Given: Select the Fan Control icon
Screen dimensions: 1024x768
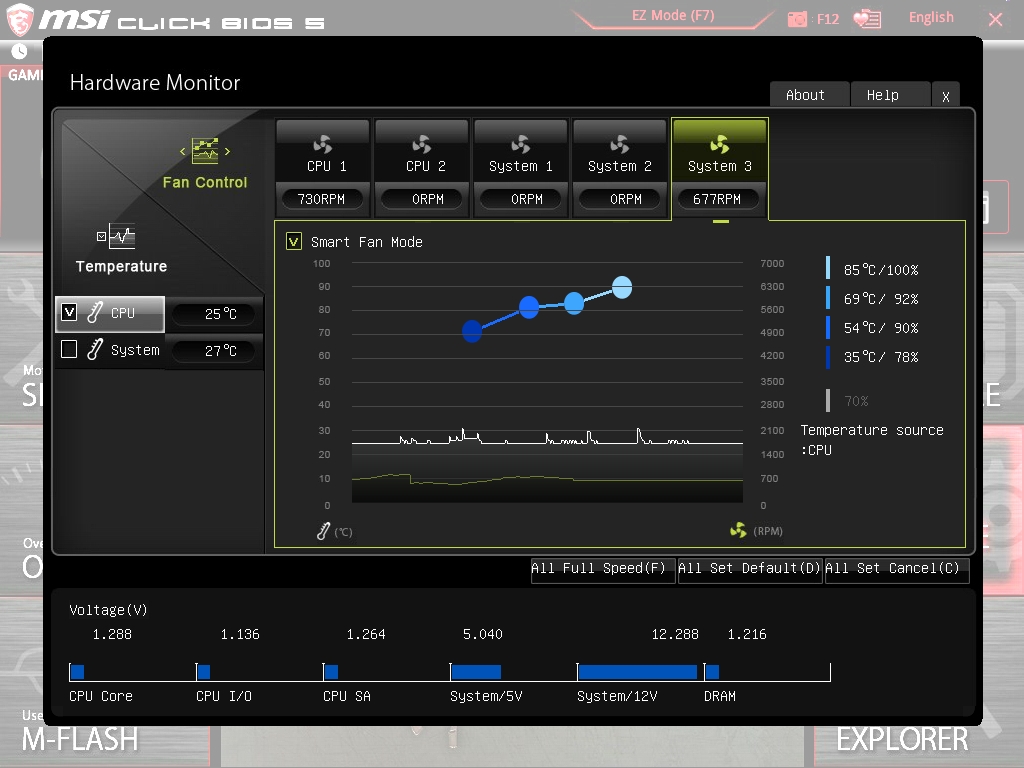Looking at the screenshot, I should click(205, 152).
